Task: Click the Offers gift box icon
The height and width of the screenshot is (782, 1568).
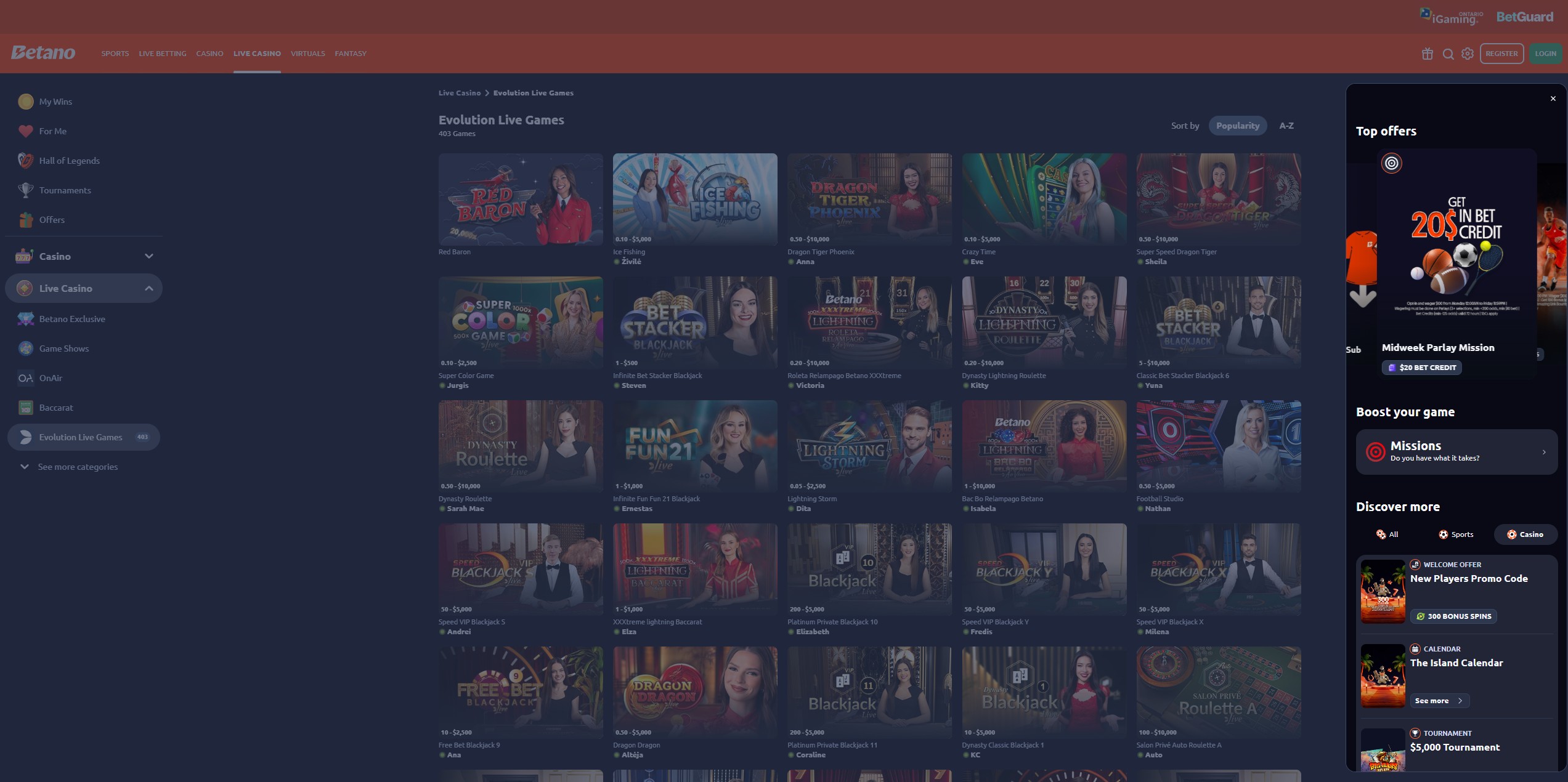Action: [x=25, y=220]
